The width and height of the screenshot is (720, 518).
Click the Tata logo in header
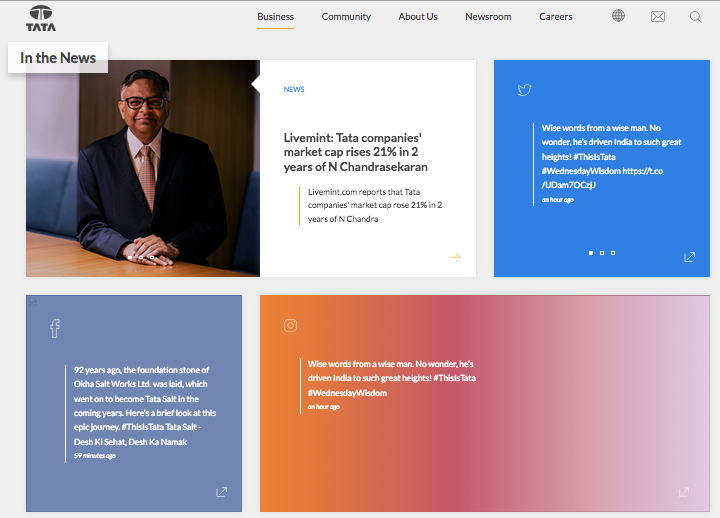[x=41, y=18]
